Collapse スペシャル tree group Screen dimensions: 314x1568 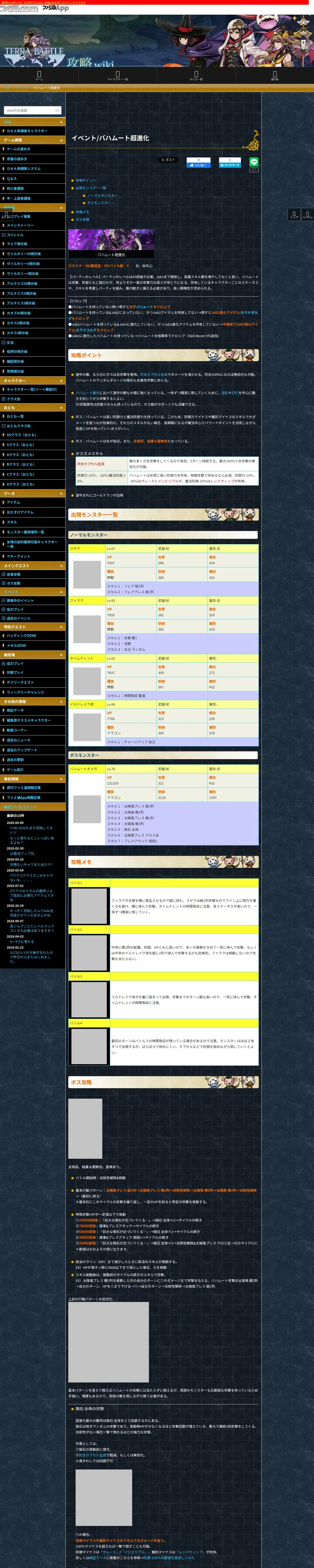(4, 235)
